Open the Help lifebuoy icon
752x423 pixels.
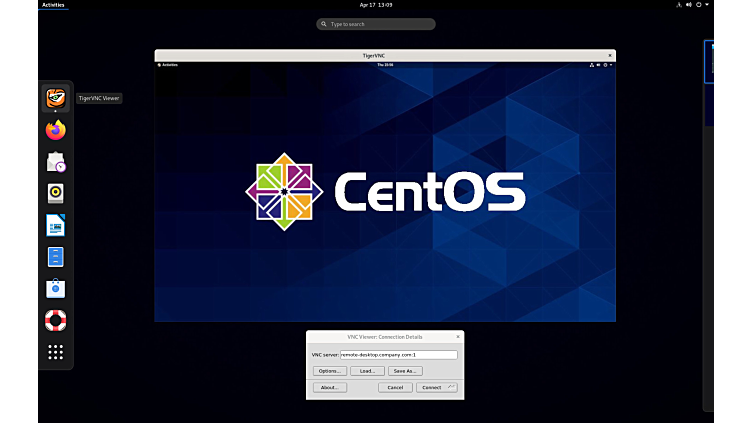pyautogui.click(x=56, y=321)
